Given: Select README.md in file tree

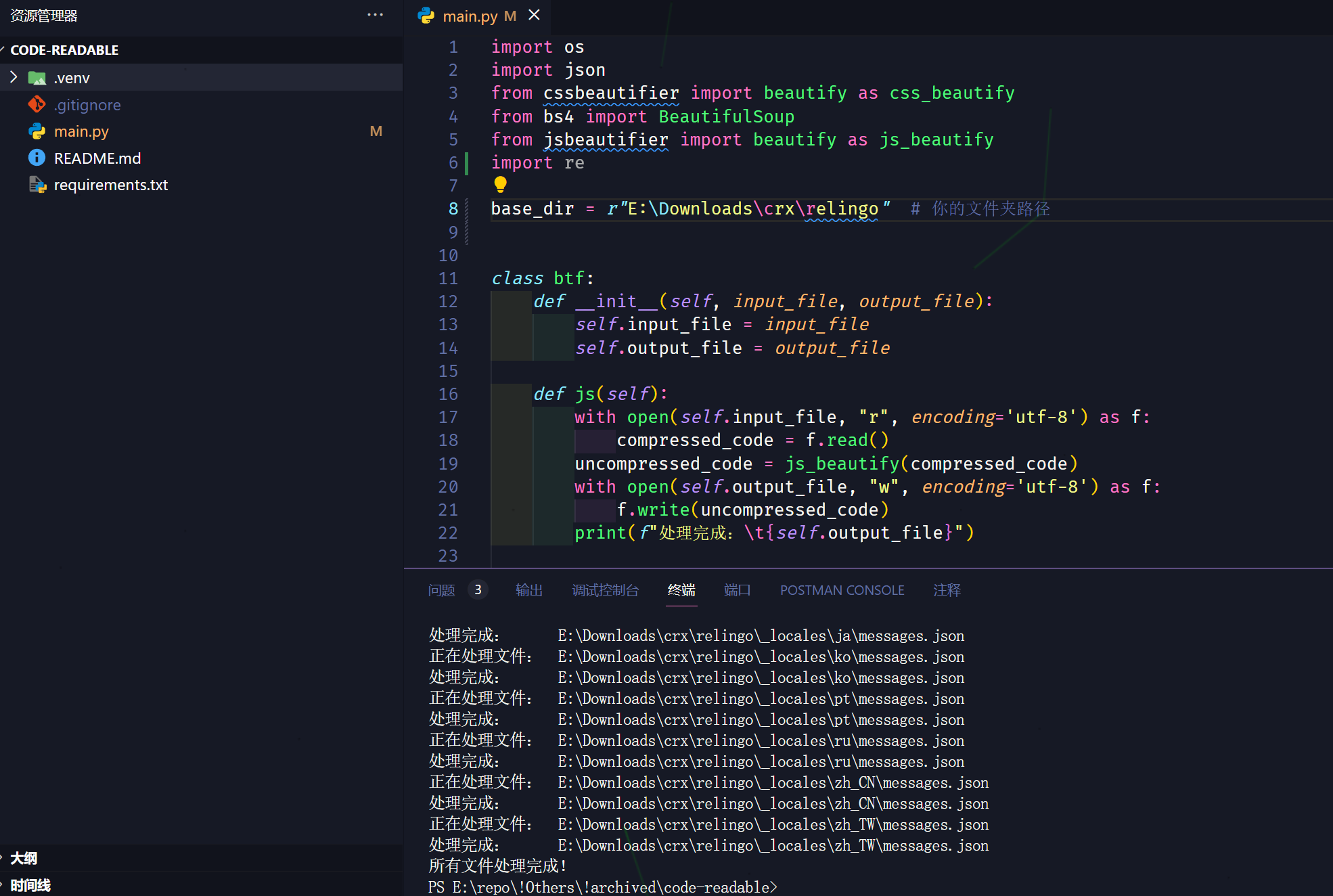Looking at the screenshot, I should tap(97, 158).
